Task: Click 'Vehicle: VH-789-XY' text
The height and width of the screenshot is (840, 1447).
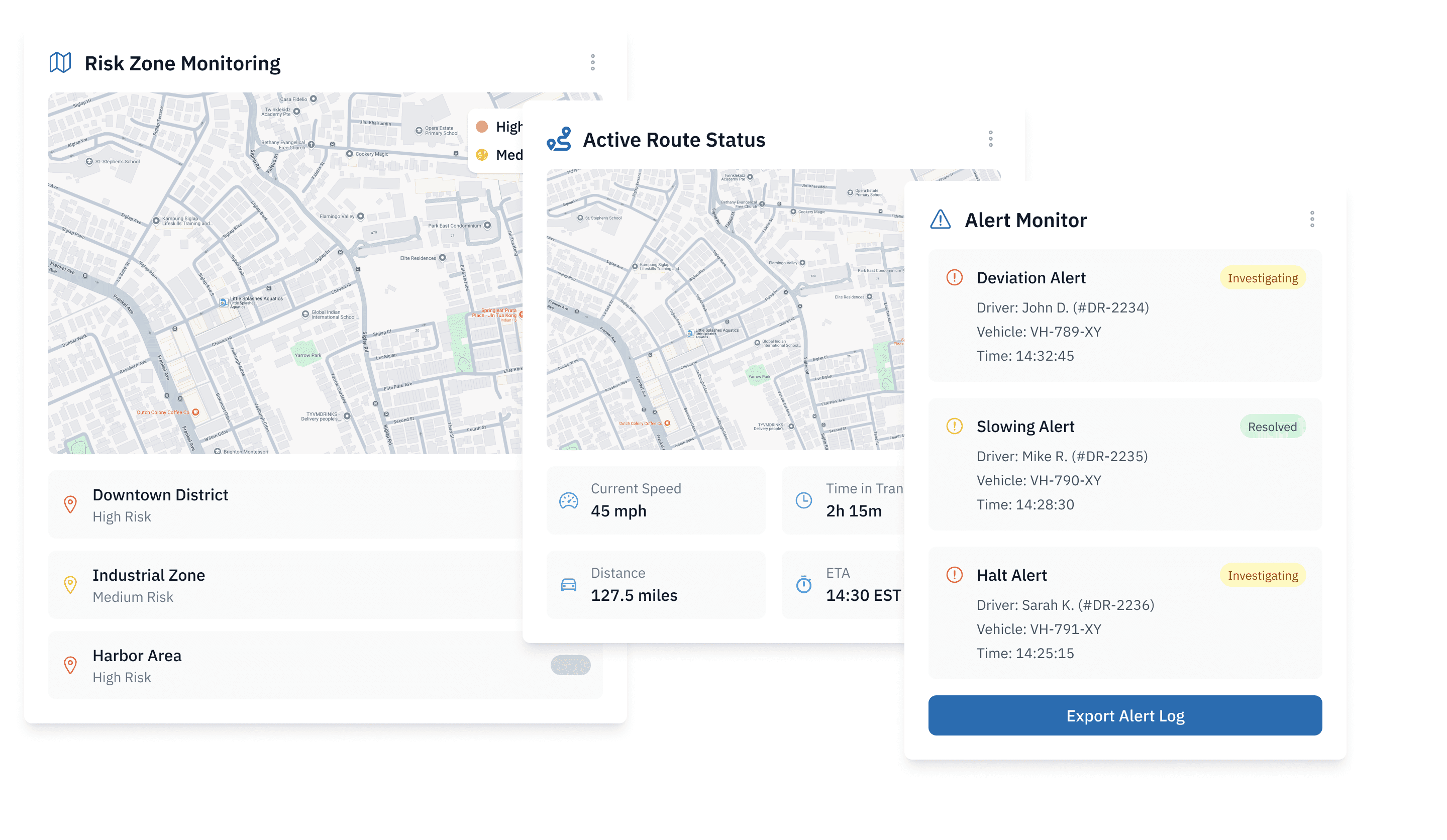Action: tap(1039, 332)
